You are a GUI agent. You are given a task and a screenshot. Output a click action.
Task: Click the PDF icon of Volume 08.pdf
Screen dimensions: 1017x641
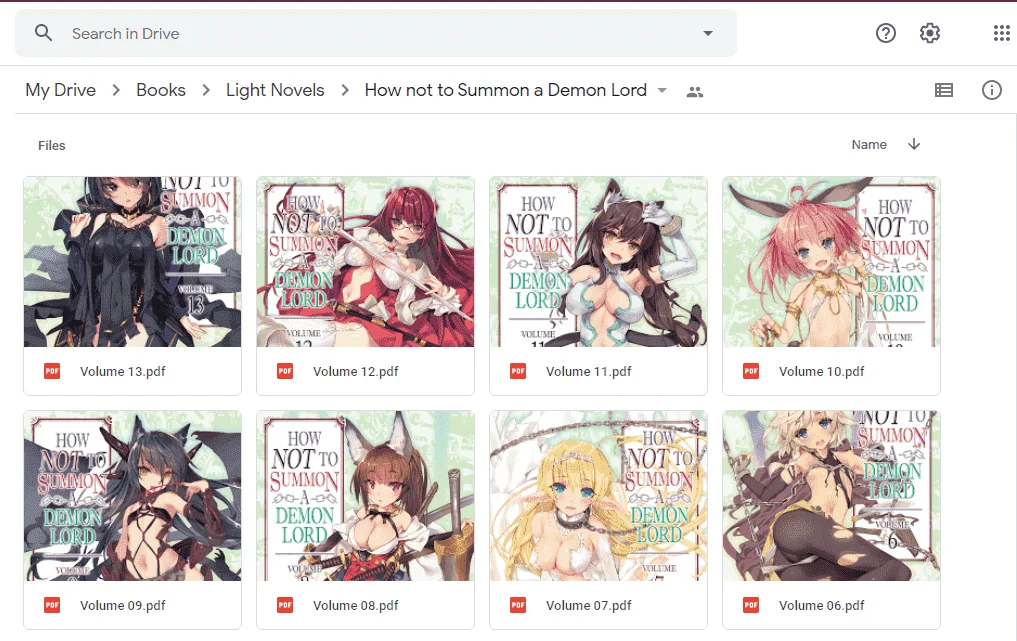[x=285, y=605]
